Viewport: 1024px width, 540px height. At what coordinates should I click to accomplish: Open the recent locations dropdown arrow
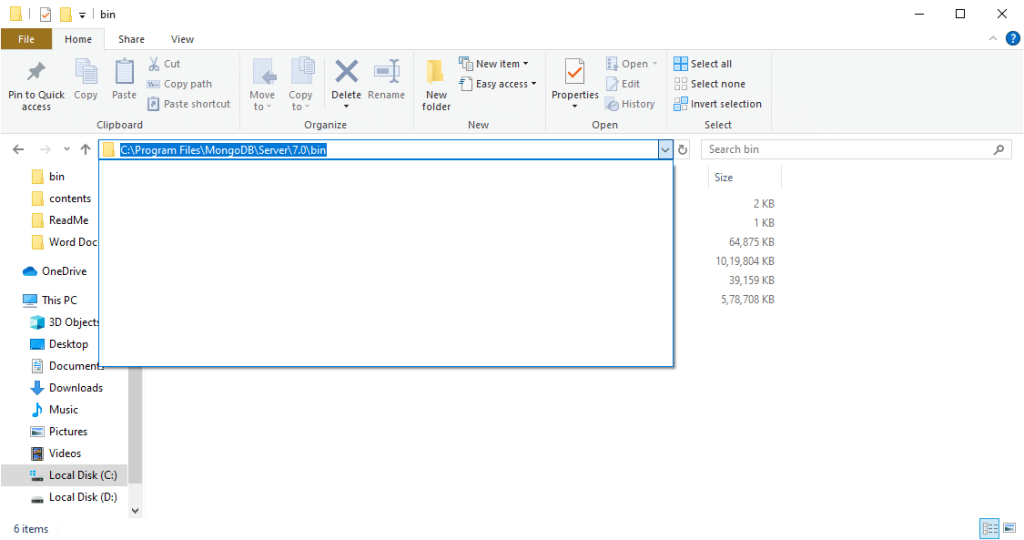[67, 150]
